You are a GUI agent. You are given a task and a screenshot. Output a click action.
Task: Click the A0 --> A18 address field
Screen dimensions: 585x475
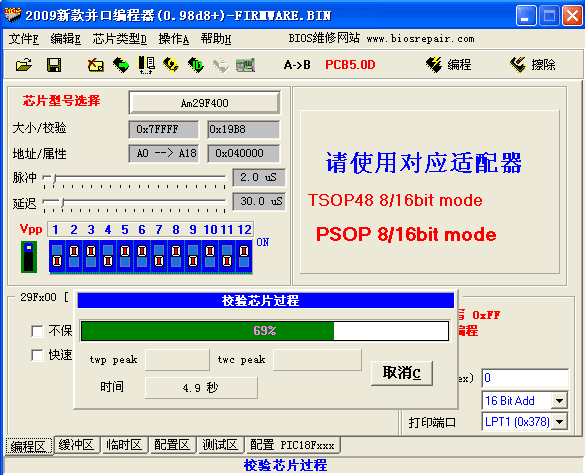click(x=163, y=153)
